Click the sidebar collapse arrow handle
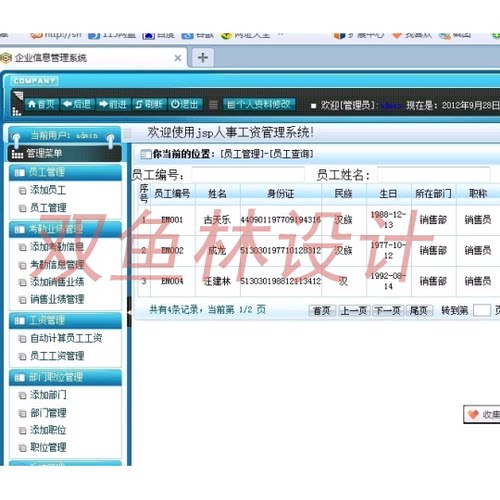Image resolution: width=500 pixels, height=500 pixels. (129, 312)
